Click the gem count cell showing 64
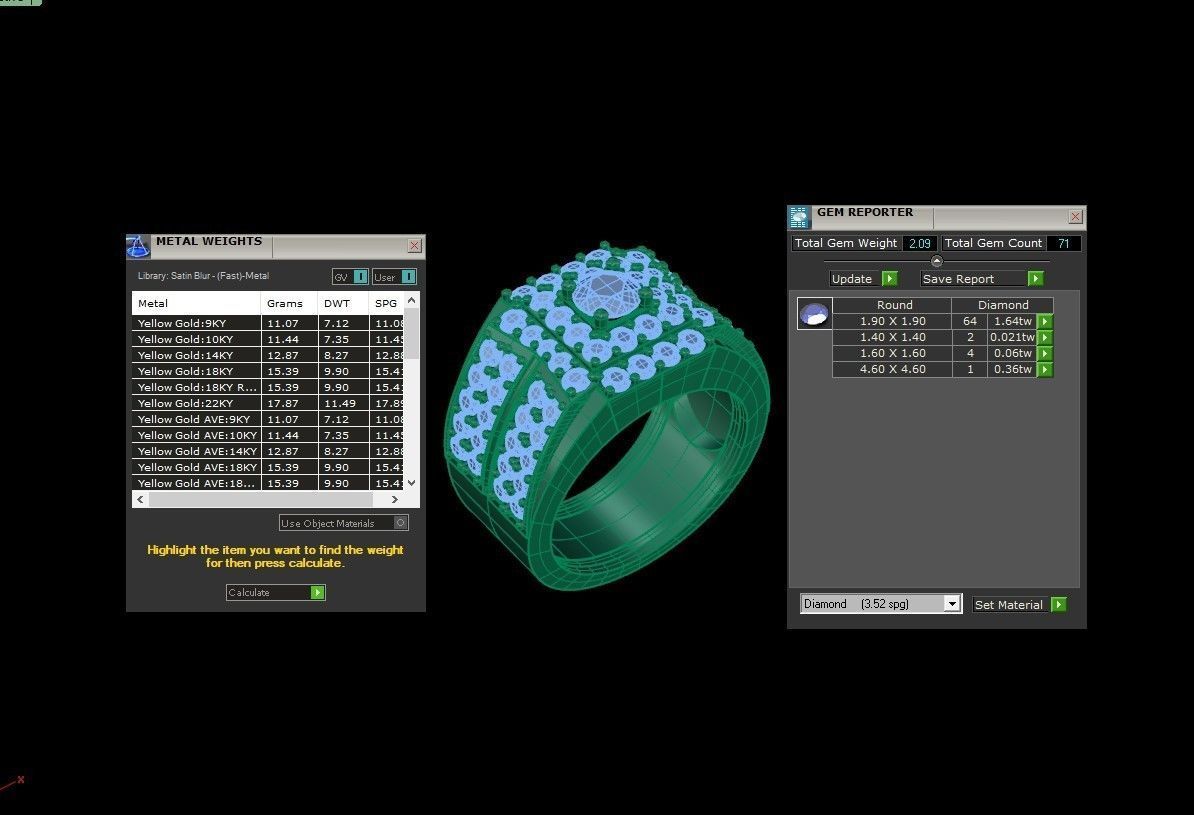The height and width of the screenshot is (815, 1194). pos(969,321)
